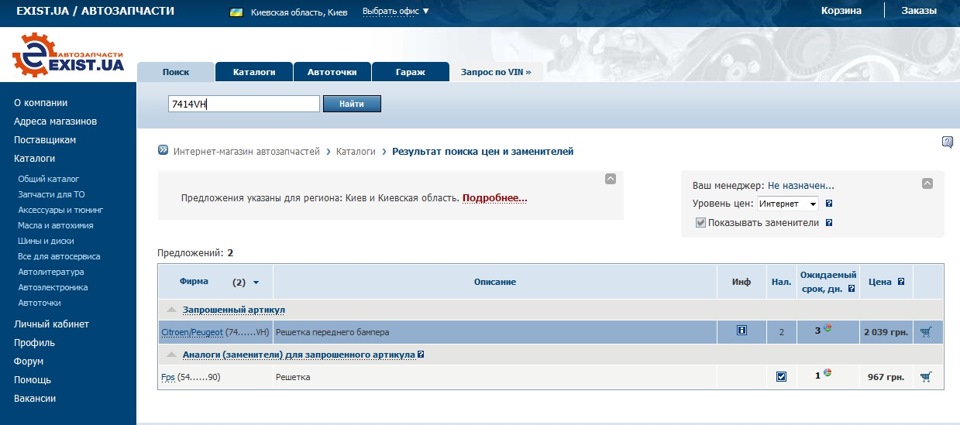Click the Найти search button
This screenshot has width=960, height=425.
tap(352, 103)
